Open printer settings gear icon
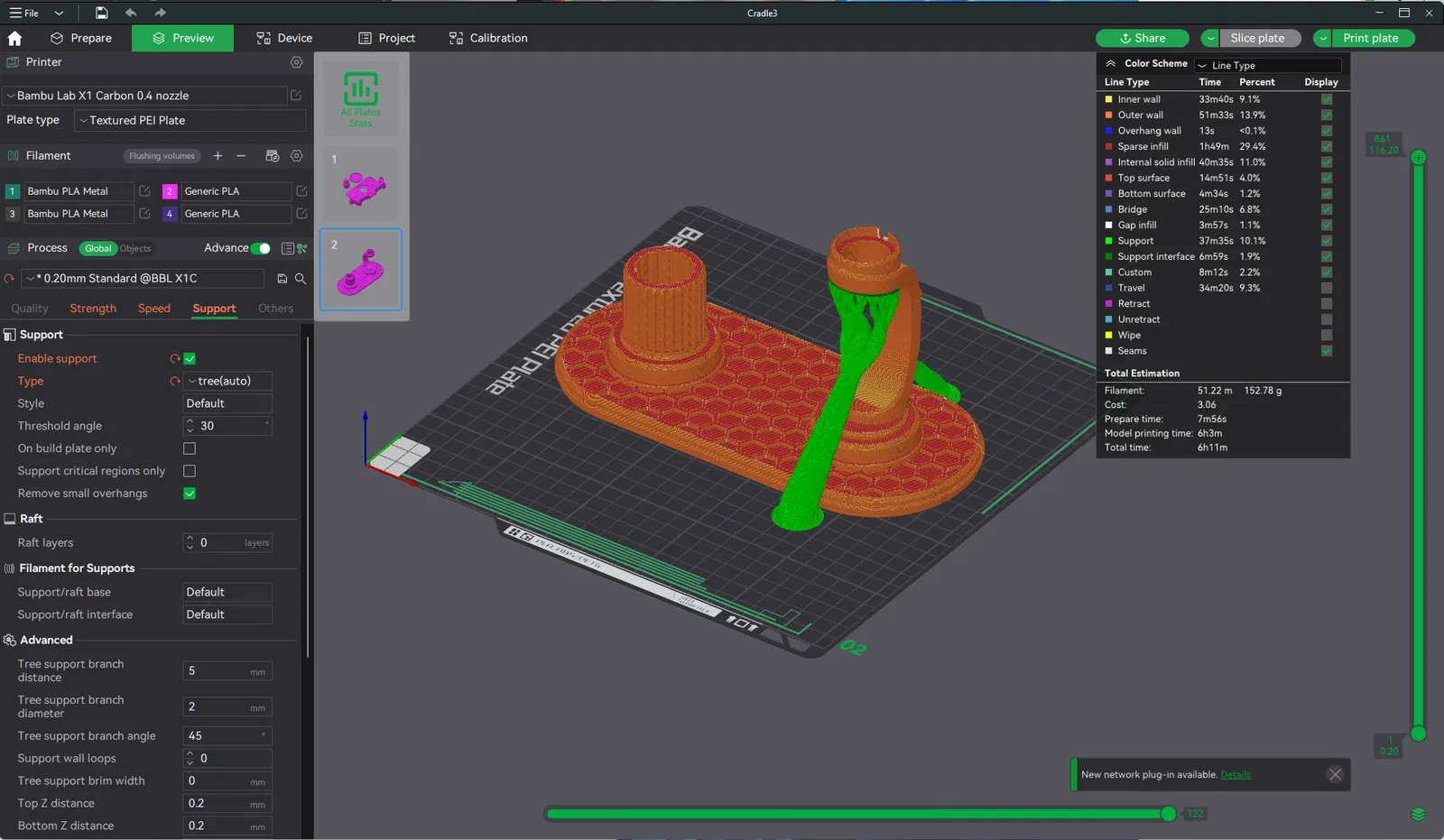1444x840 pixels. coord(296,62)
